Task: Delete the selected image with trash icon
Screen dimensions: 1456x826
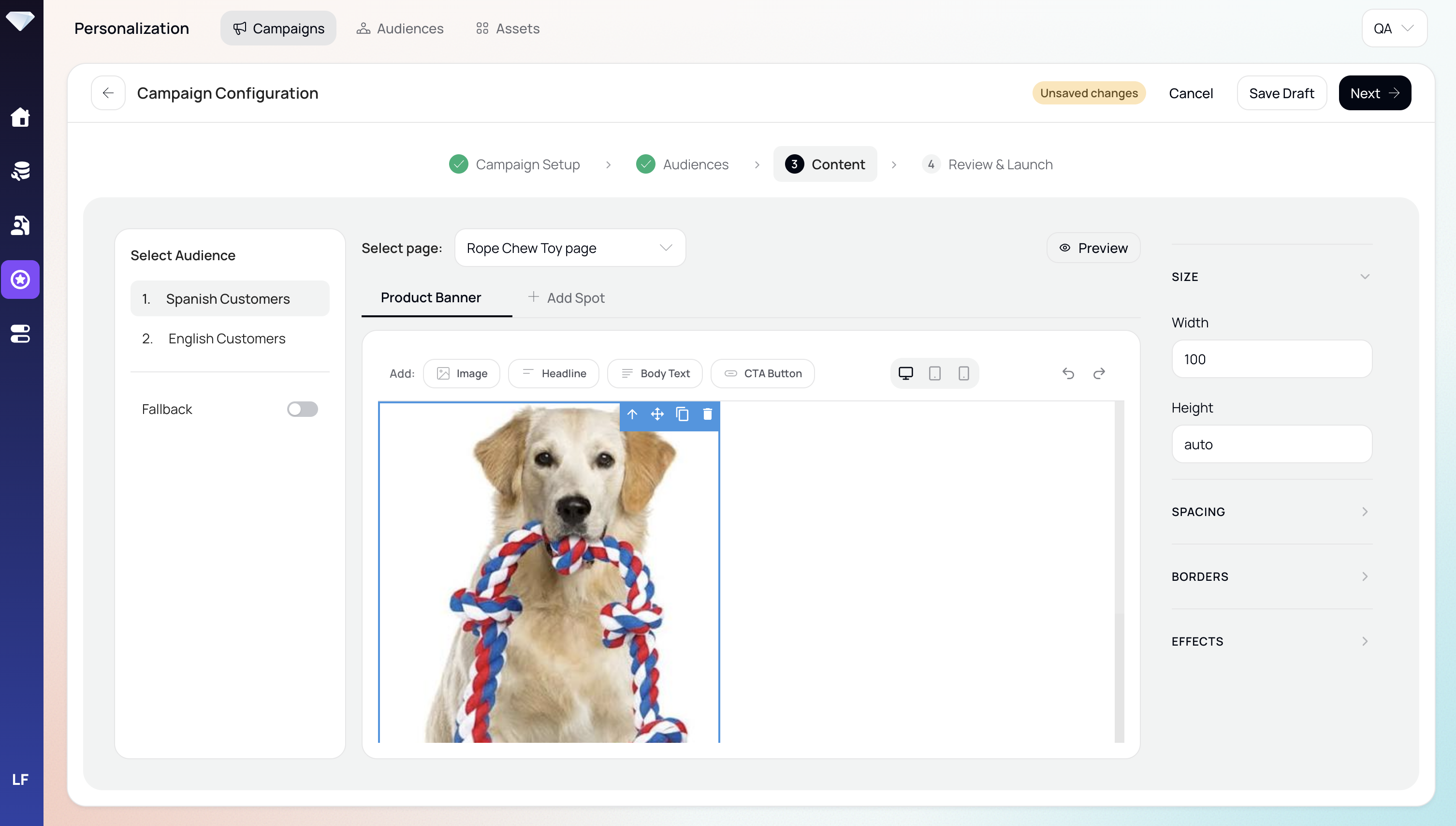Action: (x=707, y=414)
